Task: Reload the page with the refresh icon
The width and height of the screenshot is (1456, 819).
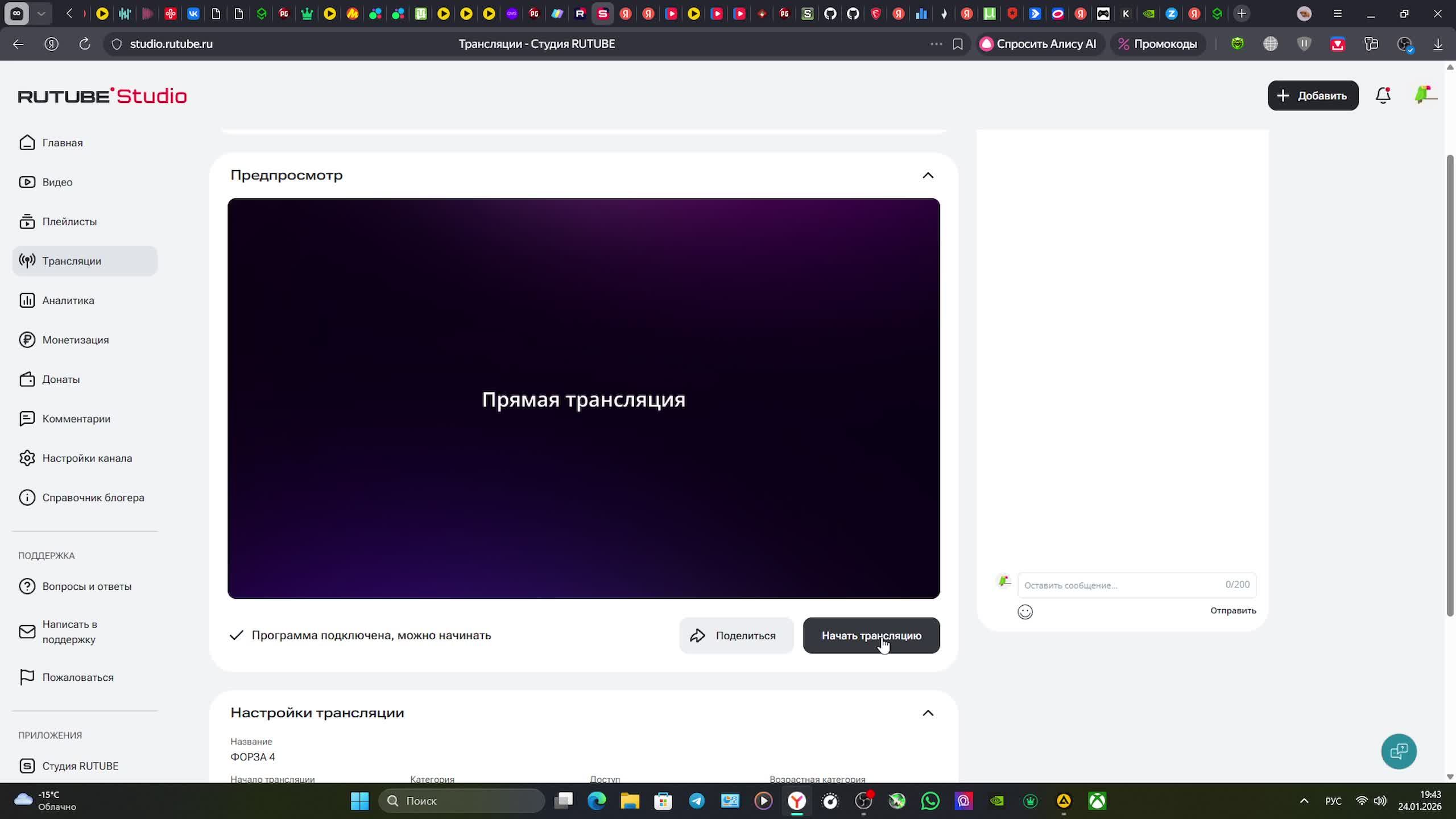Action: tap(85, 44)
